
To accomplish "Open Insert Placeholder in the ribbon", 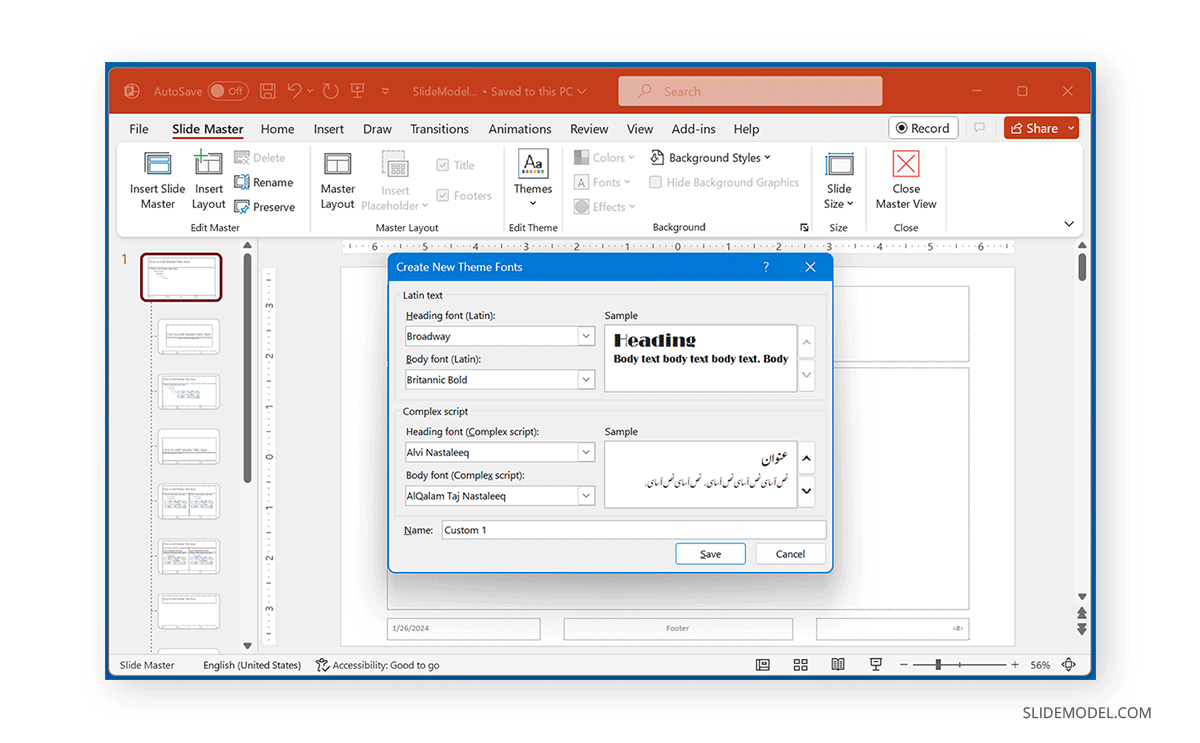I will point(395,180).
